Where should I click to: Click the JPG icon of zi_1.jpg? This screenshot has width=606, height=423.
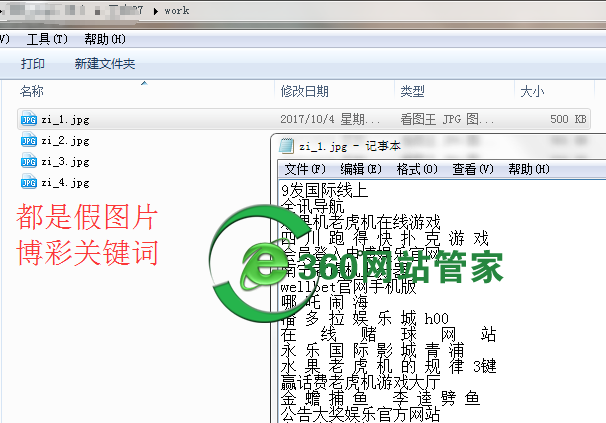point(29,119)
